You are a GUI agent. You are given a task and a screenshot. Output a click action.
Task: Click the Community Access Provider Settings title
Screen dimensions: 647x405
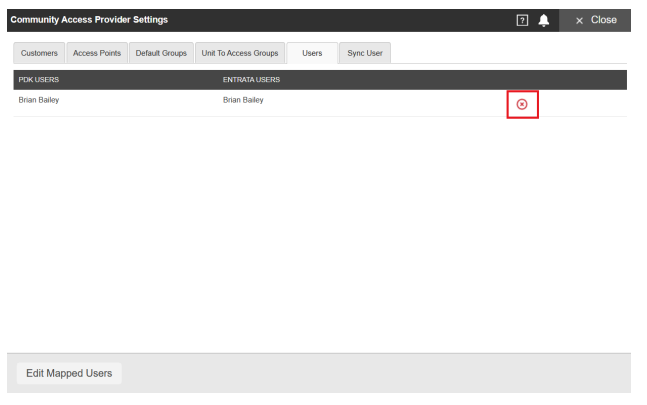pos(89,20)
